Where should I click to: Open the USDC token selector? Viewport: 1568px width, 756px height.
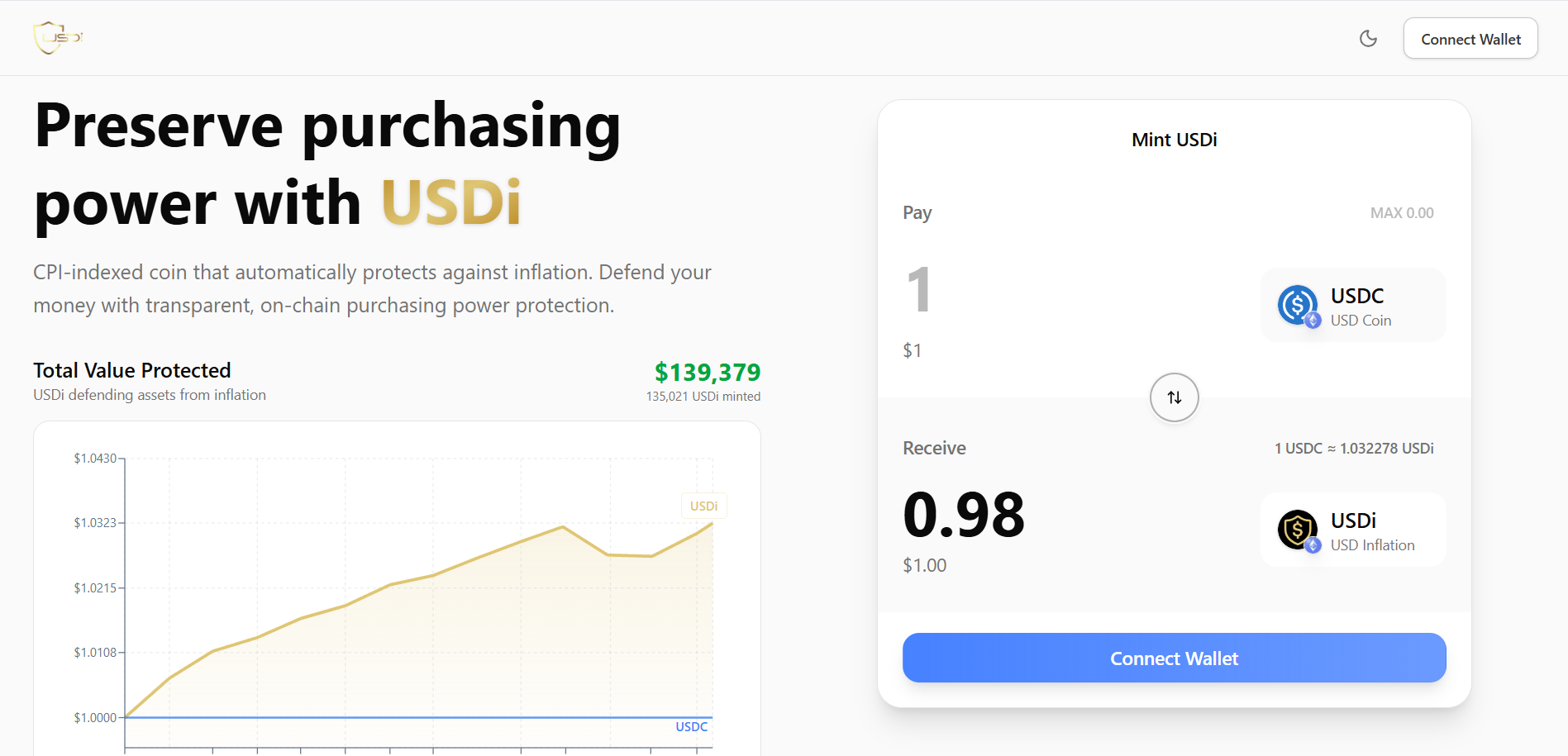point(1353,305)
